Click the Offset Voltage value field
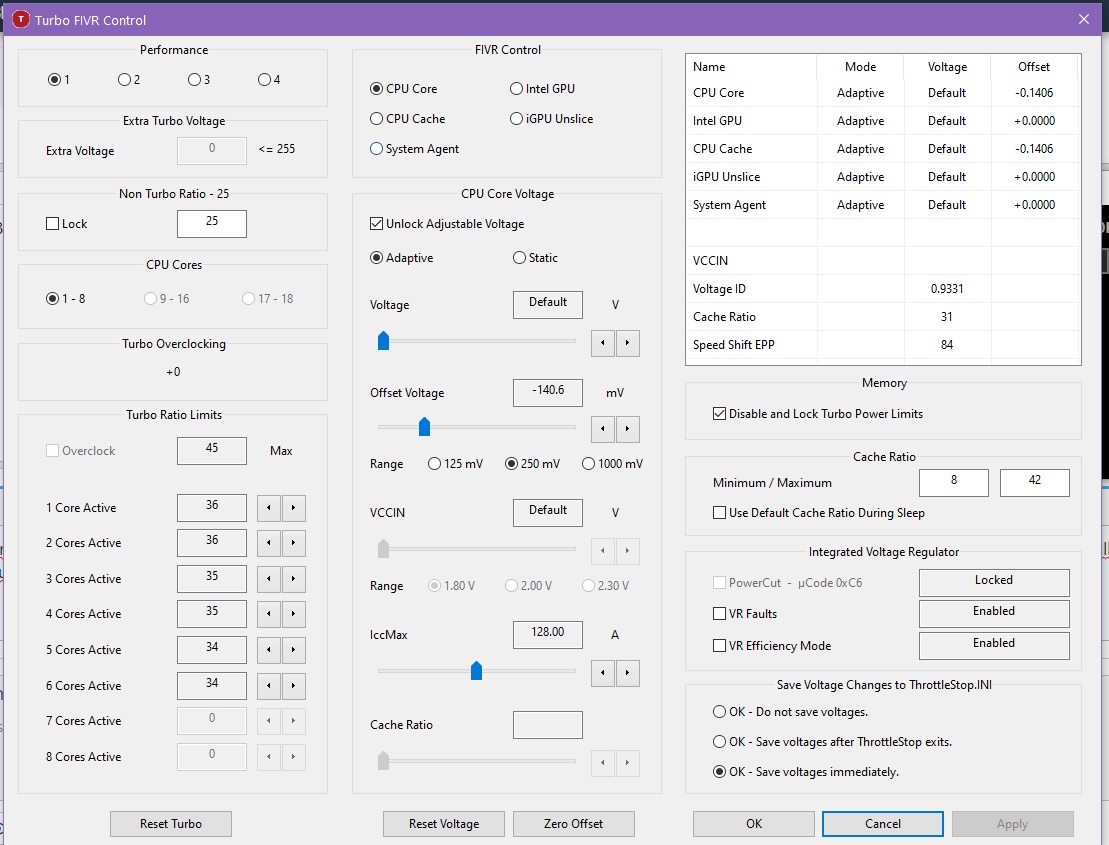The height and width of the screenshot is (845, 1109). tap(547, 392)
